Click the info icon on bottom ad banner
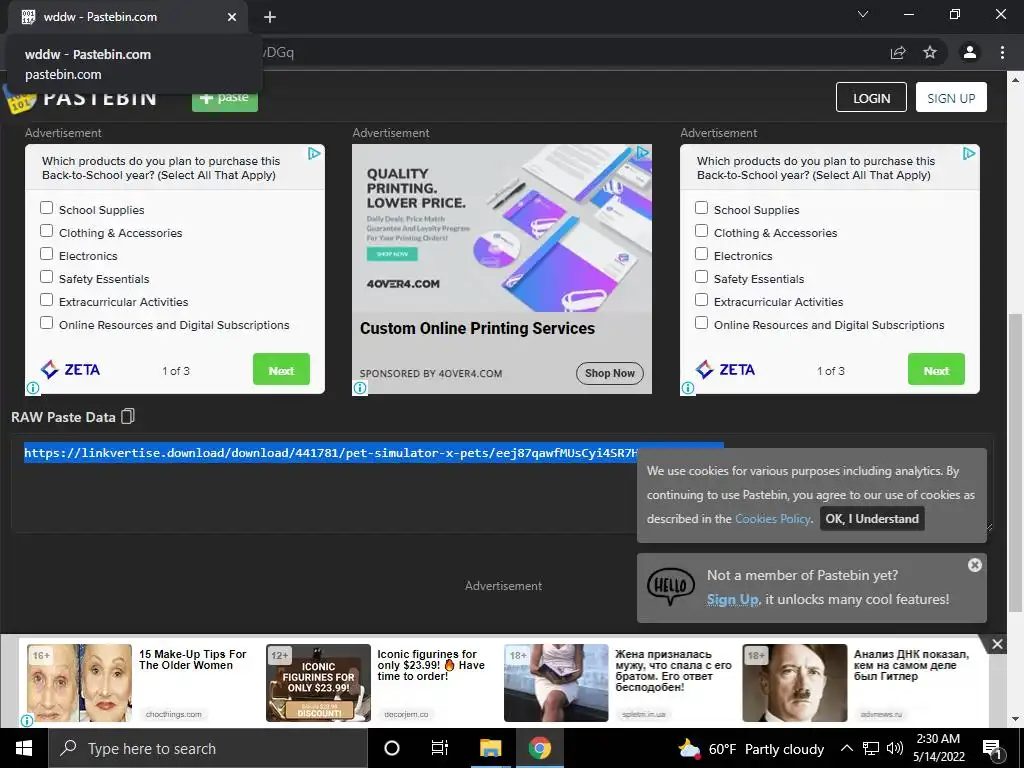 27,720
